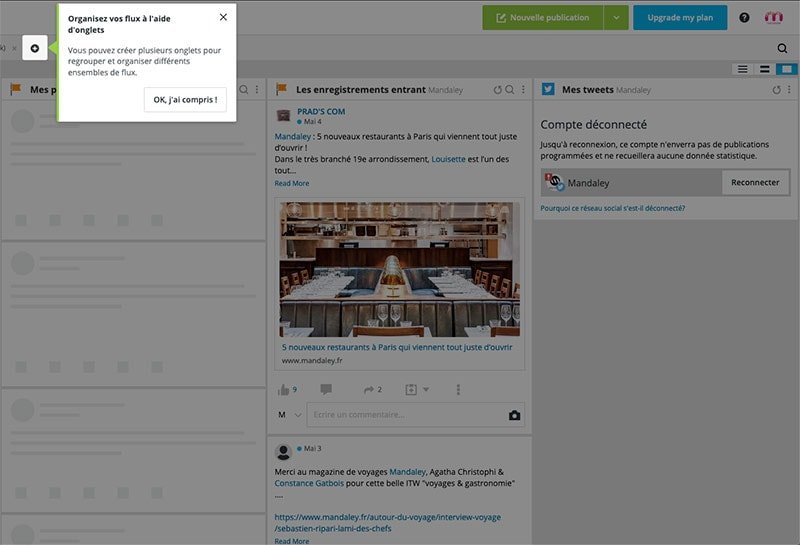This screenshot has height=545, width=800.
Task: Open the Louisette link
Action: (448, 159)
